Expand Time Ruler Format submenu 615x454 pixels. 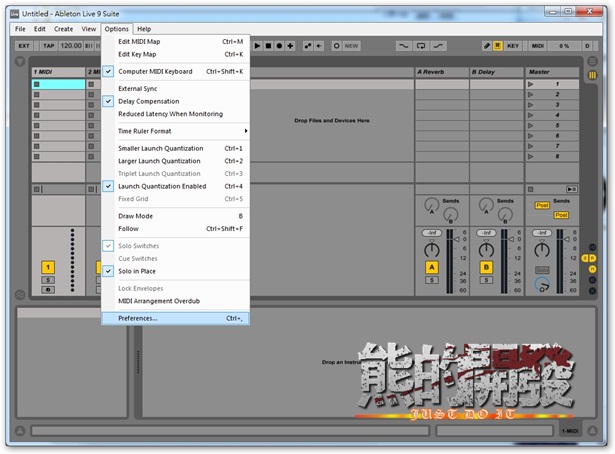(176, 131)
